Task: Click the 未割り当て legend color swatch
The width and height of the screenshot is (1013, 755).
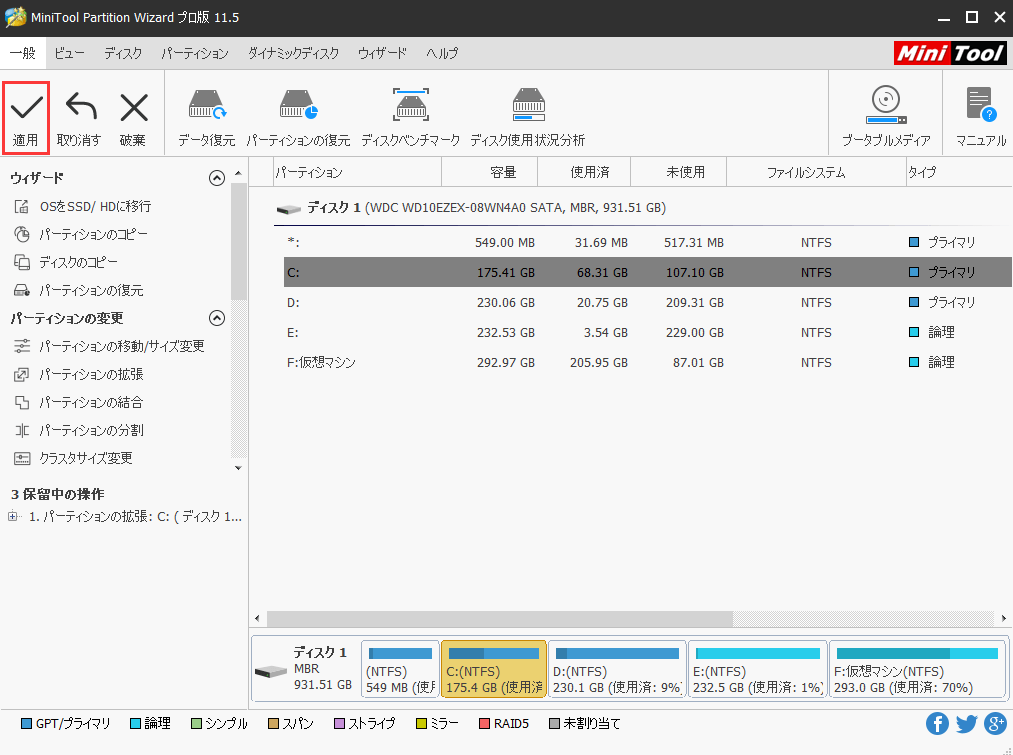Action: [x=555, y=723]
